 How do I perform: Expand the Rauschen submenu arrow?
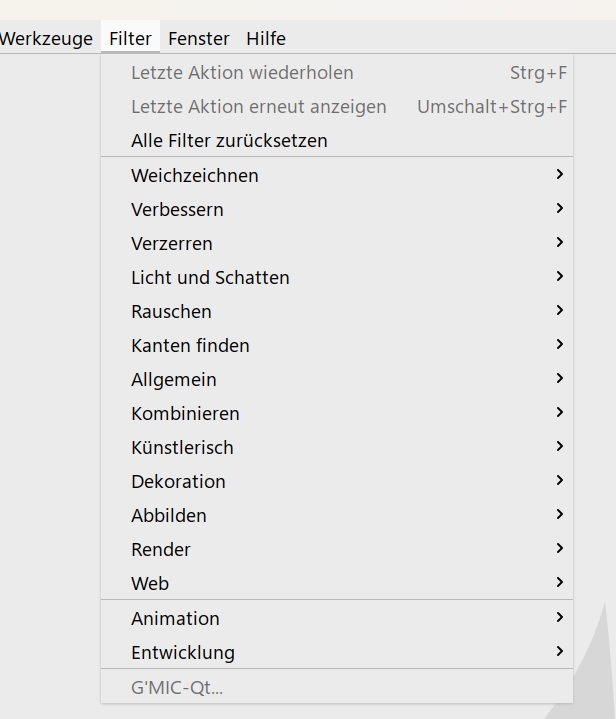pos(559,311)
